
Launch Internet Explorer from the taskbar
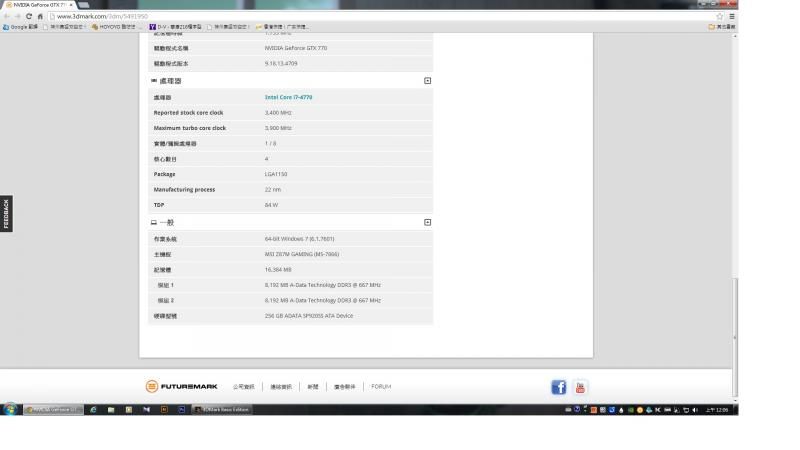pyautogui.click(x=93, y=410)
